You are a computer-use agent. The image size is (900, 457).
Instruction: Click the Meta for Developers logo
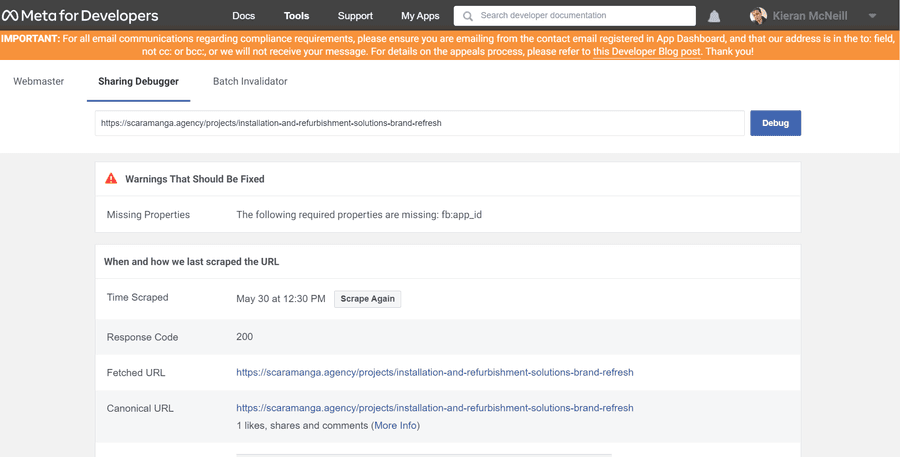(x=80, y=16)
